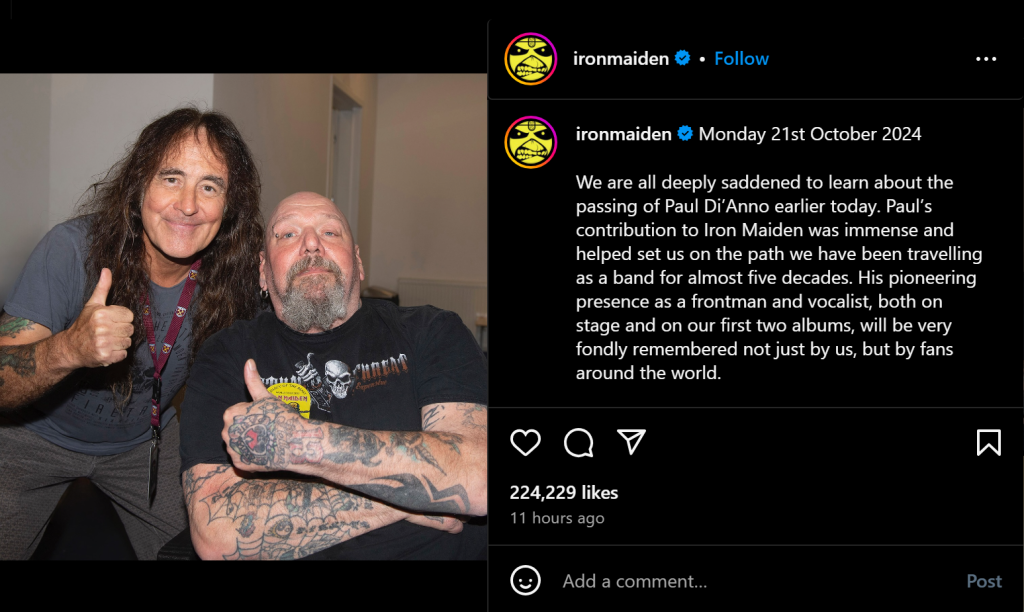Click the caption text about Paul Di'Anno
This screenshot has height=612, width=1024.
click(x=778, y=277)
